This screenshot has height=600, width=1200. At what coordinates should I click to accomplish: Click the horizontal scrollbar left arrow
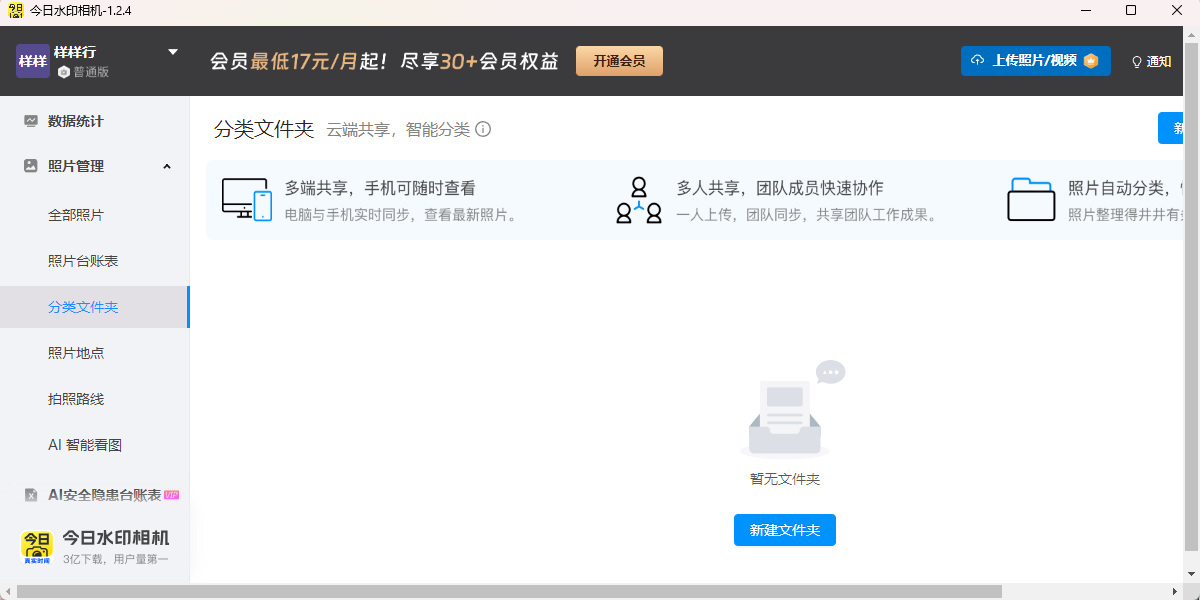tap(8, 592)
